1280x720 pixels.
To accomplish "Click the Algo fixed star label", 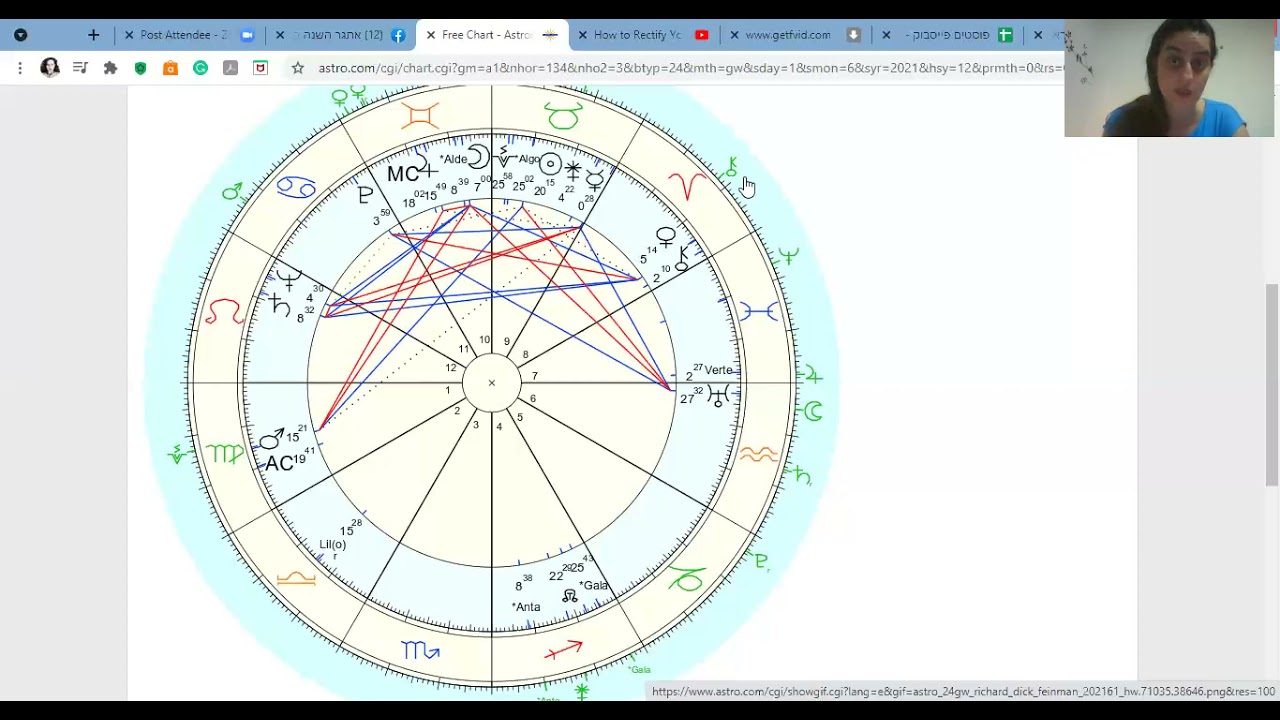I will 528,160.
